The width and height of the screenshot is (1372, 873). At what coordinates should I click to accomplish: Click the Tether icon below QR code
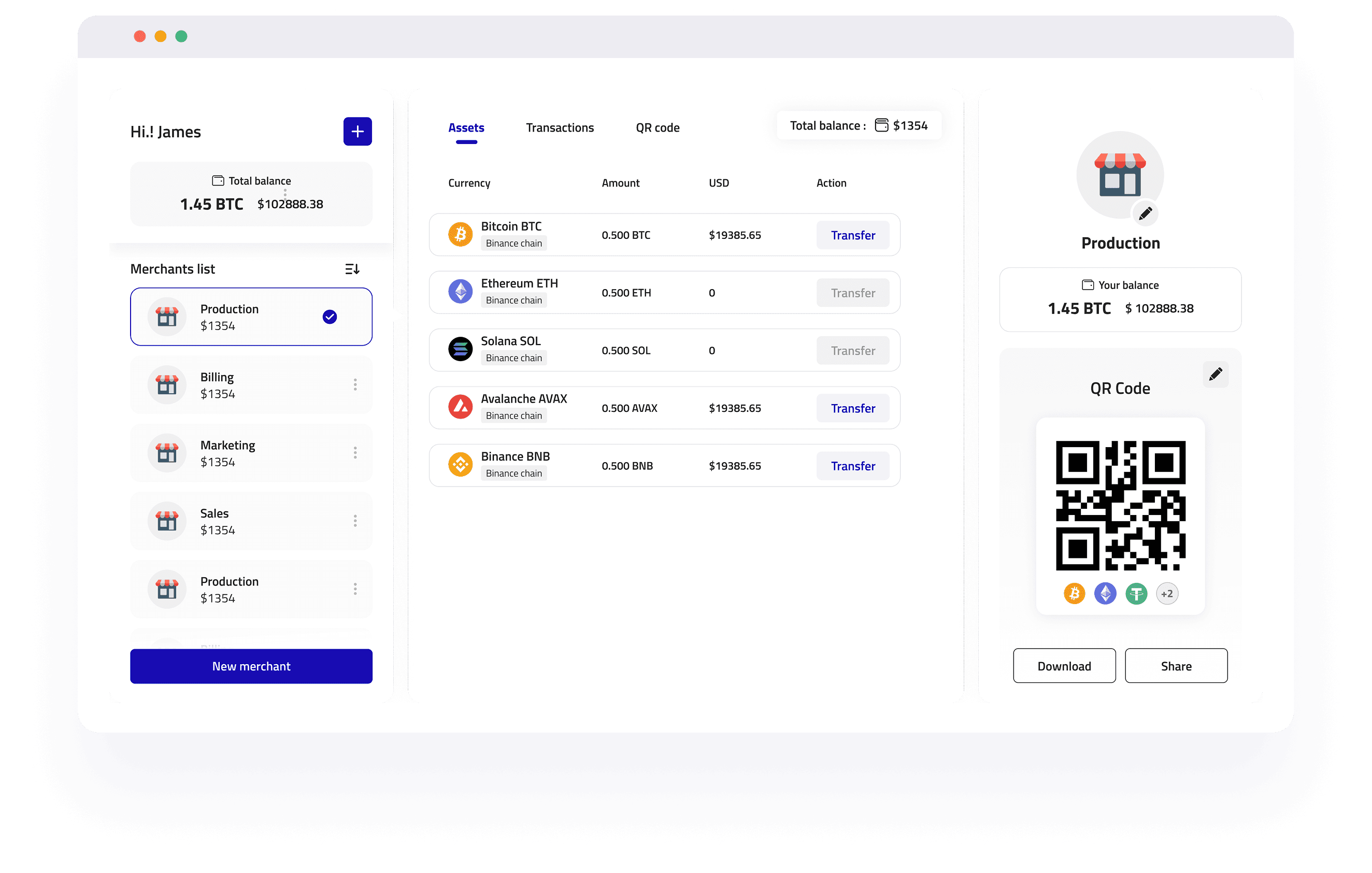click(1136, 594)
